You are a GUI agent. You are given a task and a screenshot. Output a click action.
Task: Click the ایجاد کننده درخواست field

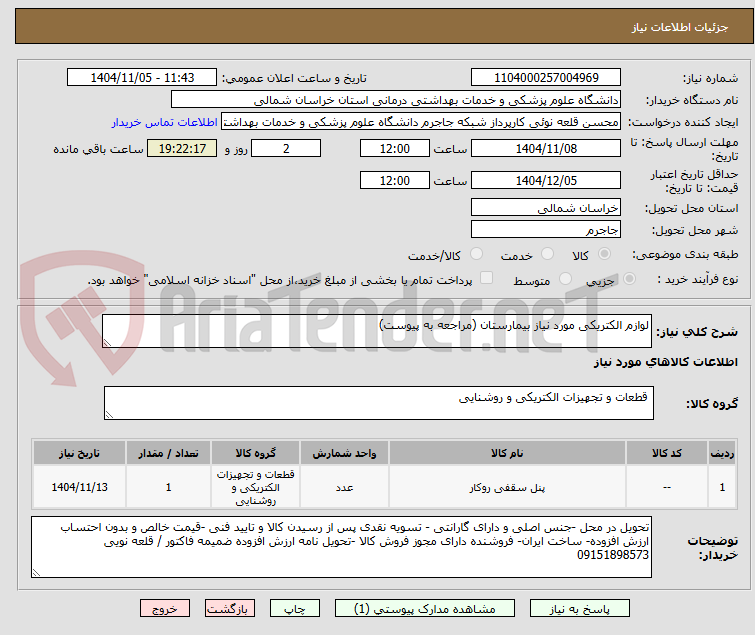pos(421,122)
